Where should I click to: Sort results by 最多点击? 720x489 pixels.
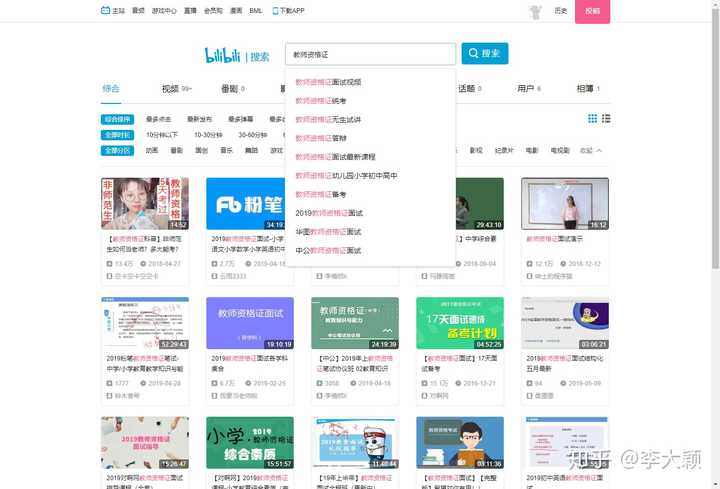tap(158, 119)
